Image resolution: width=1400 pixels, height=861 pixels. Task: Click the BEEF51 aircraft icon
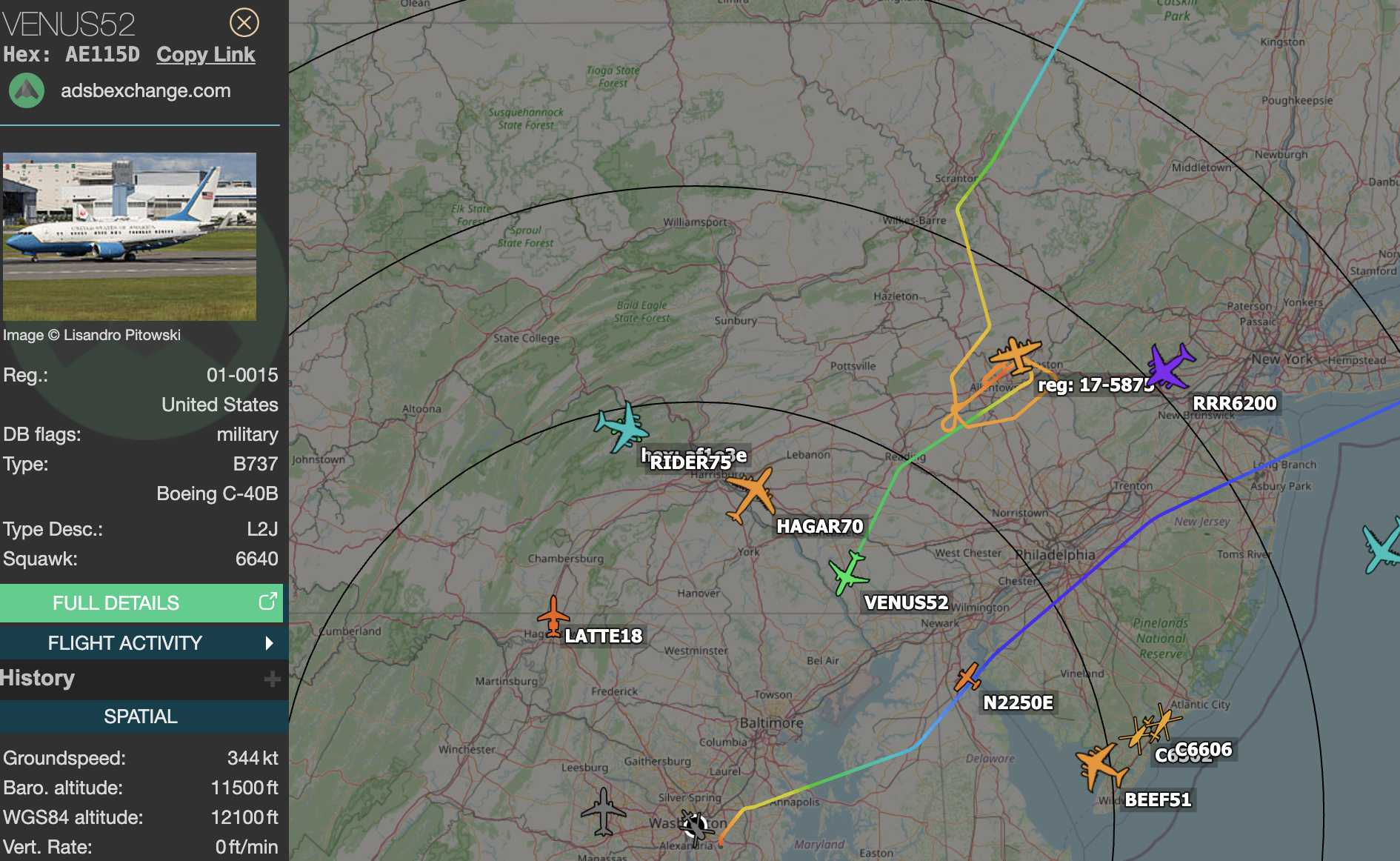1100,767
